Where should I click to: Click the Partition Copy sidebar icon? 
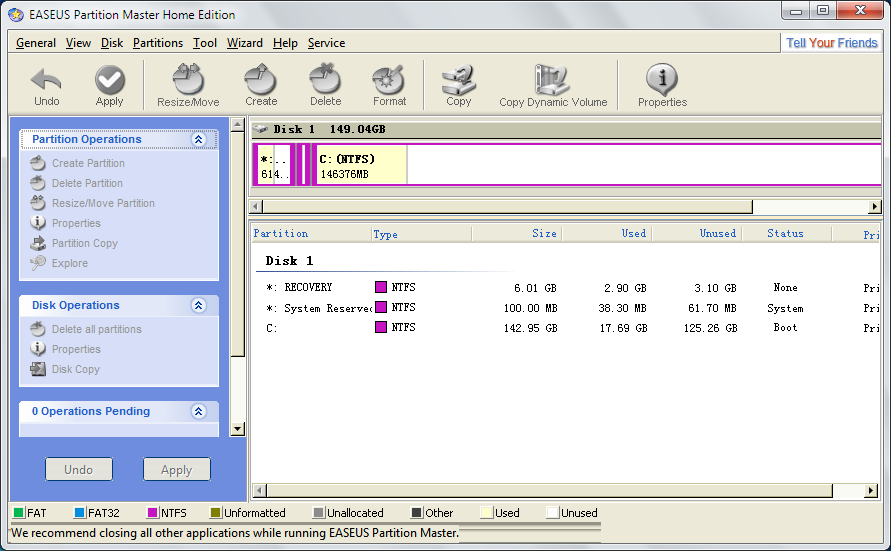pos(38,243)
